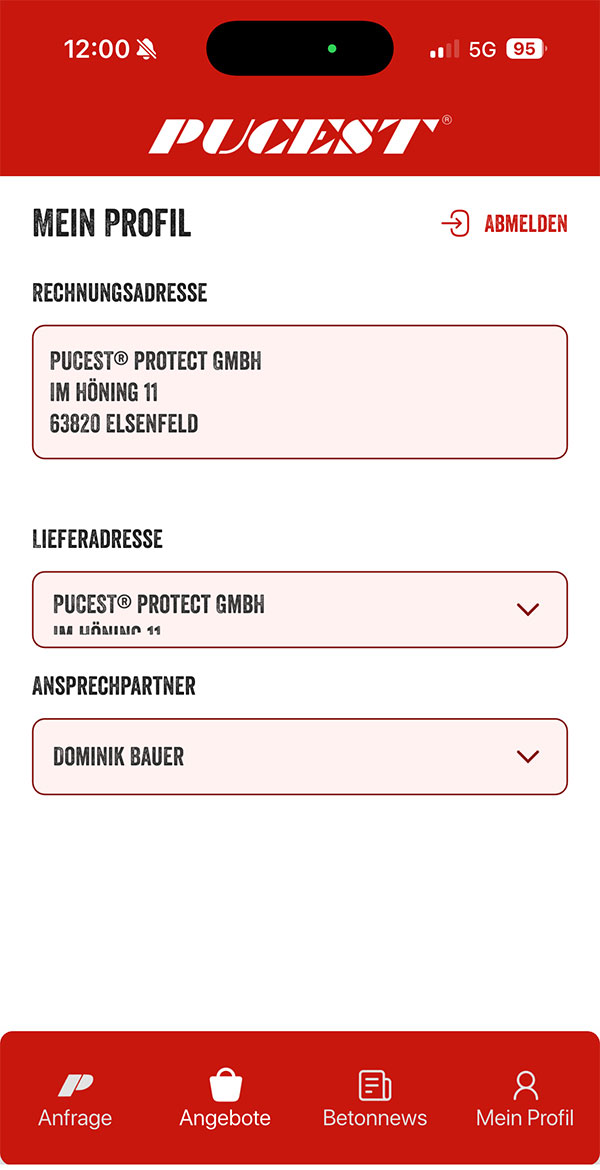The width and height of the screenshot is (600, 1170).
Task: Click the ABMELDEN logout link
Action: pyautogui.click(x=526, y=224)
